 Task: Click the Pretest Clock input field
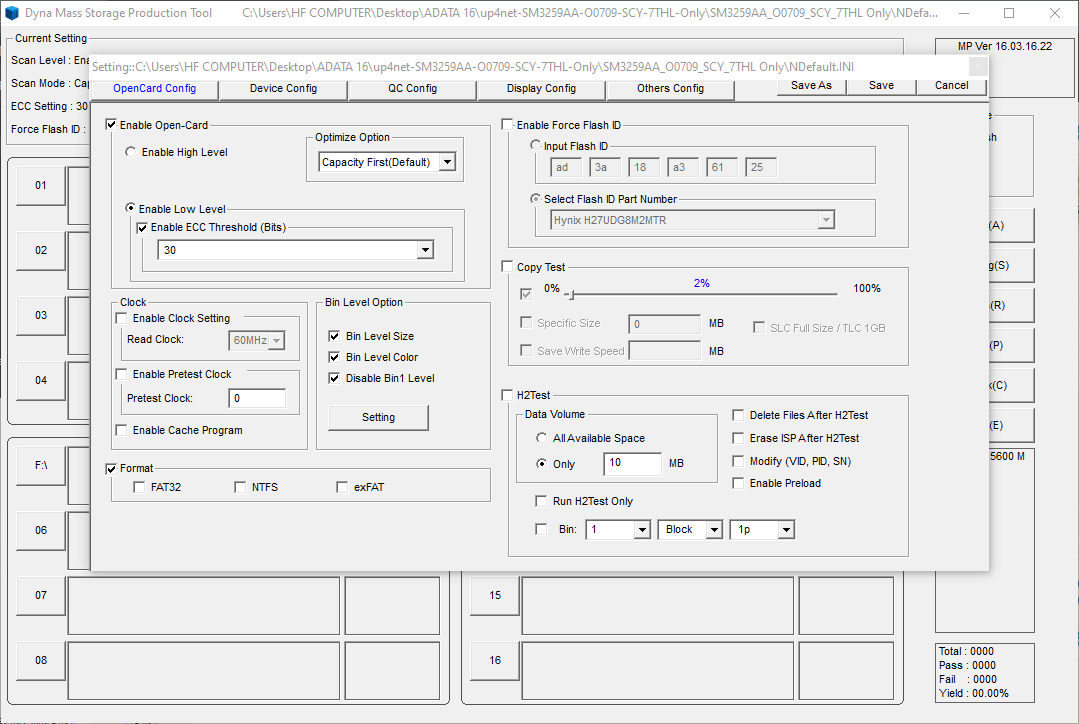pos(257,398)
